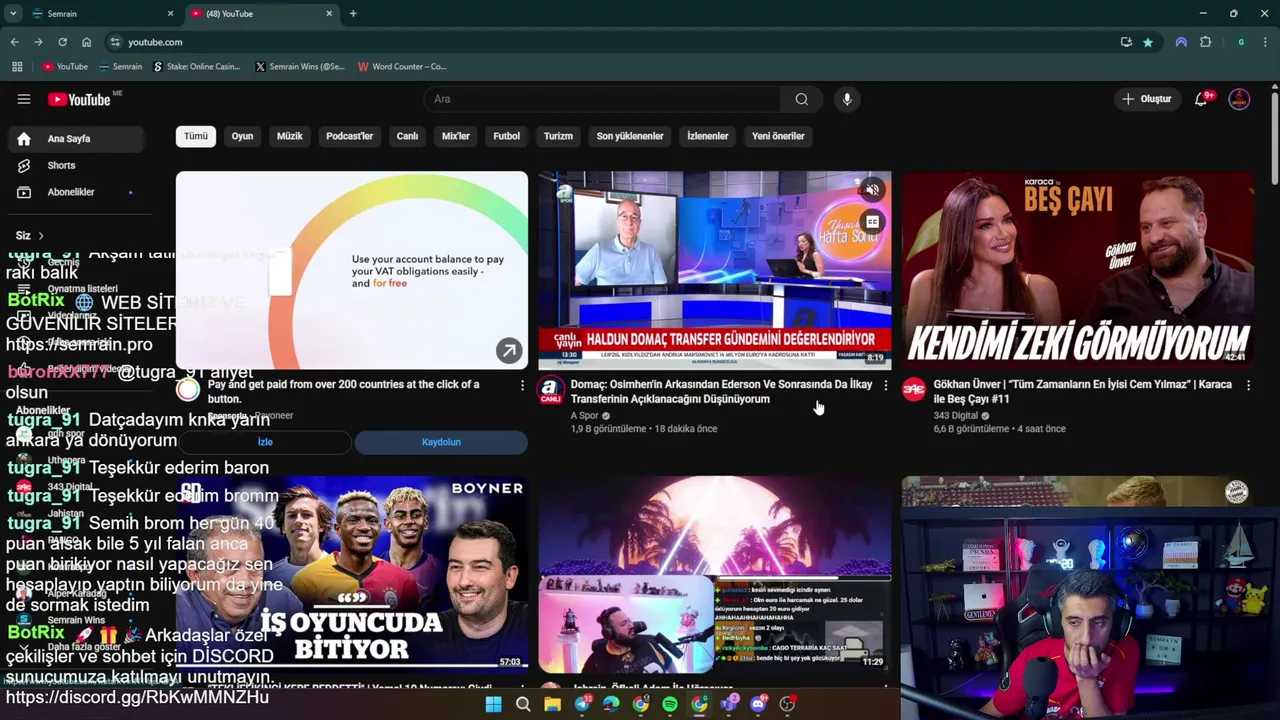
Task: Reload the YouTube page
Action: (x=62, y=42)
